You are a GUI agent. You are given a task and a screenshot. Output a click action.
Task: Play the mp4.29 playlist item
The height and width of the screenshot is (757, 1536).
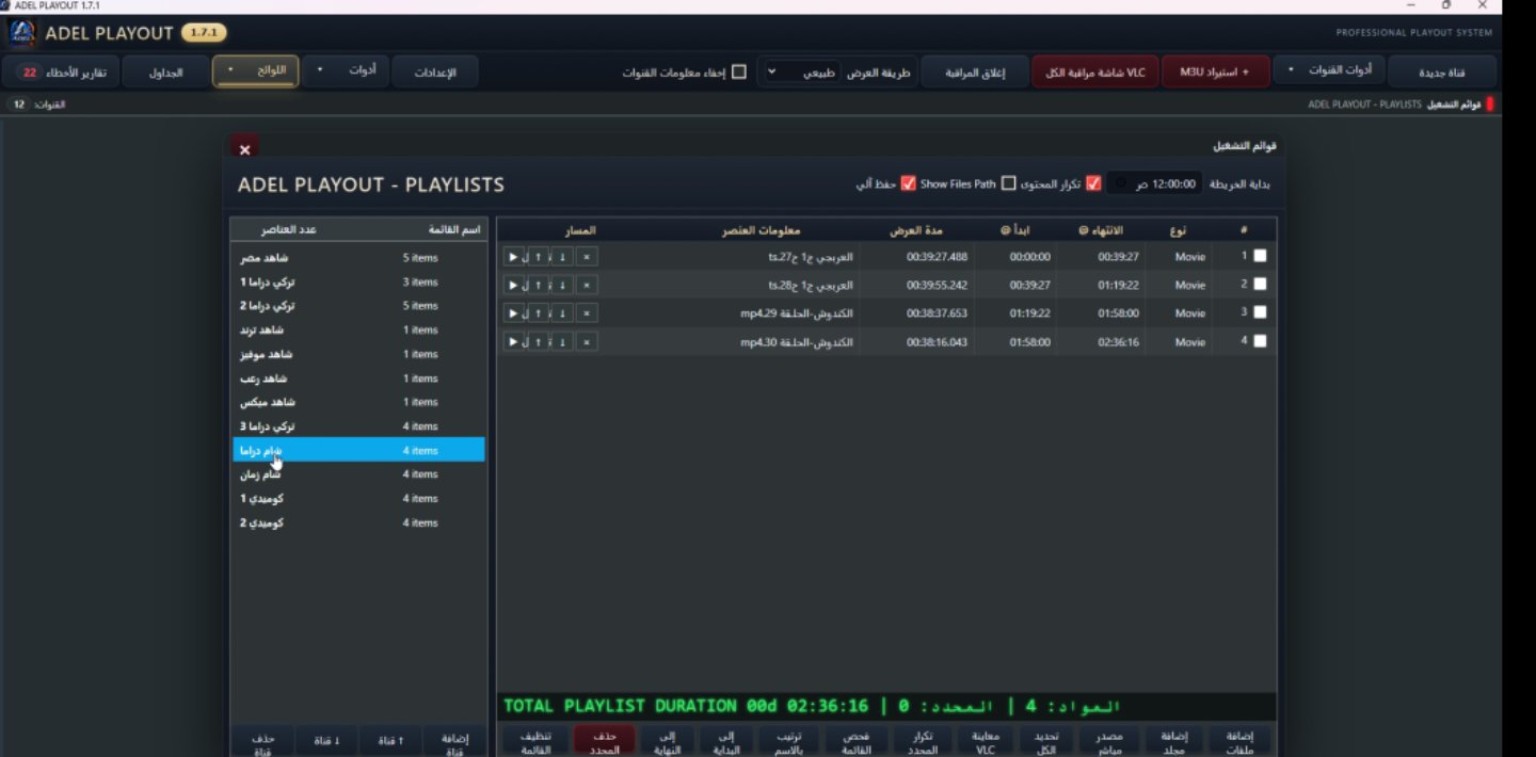click(513, 313)
